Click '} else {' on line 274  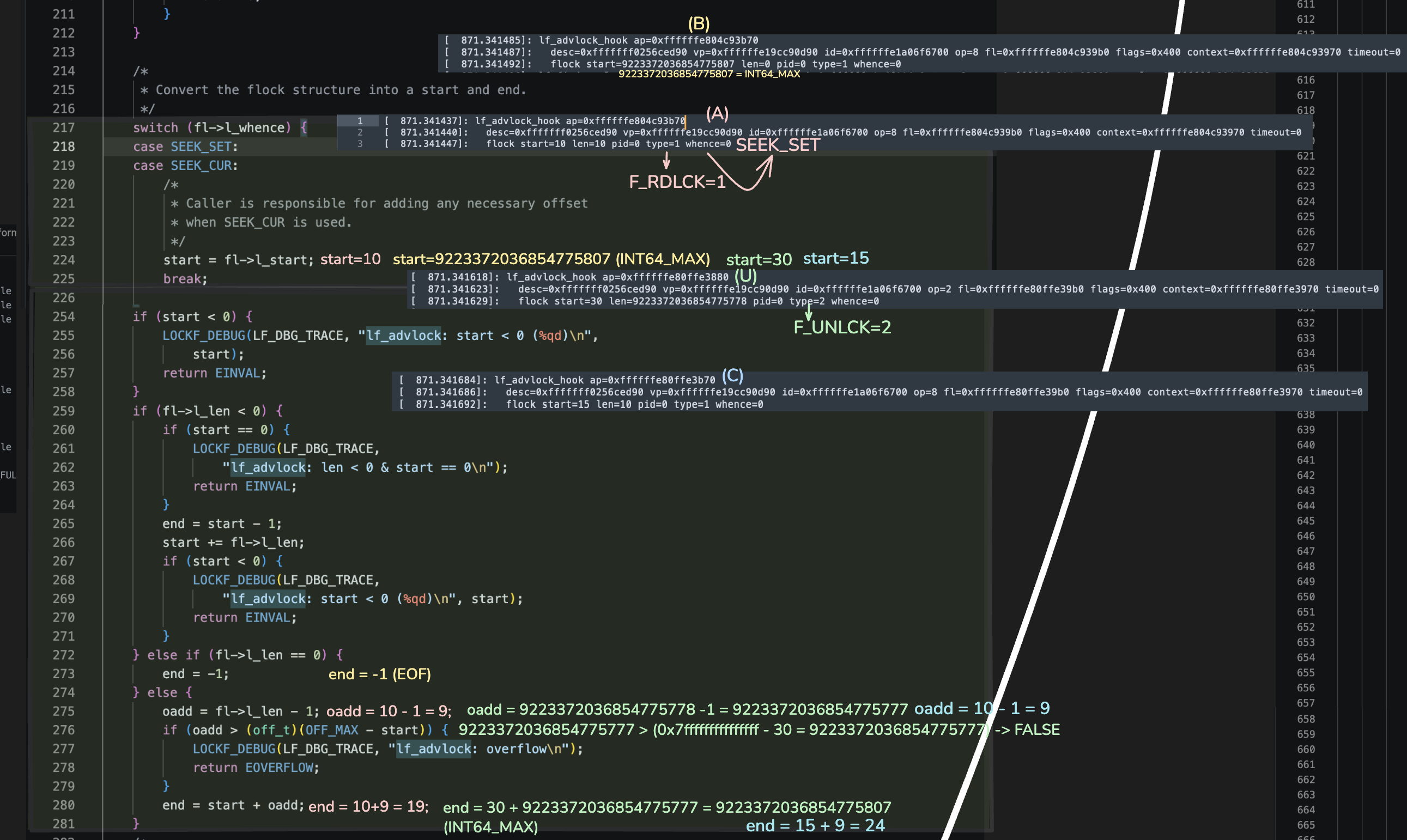pyautogui.click(x=162, y=692)
